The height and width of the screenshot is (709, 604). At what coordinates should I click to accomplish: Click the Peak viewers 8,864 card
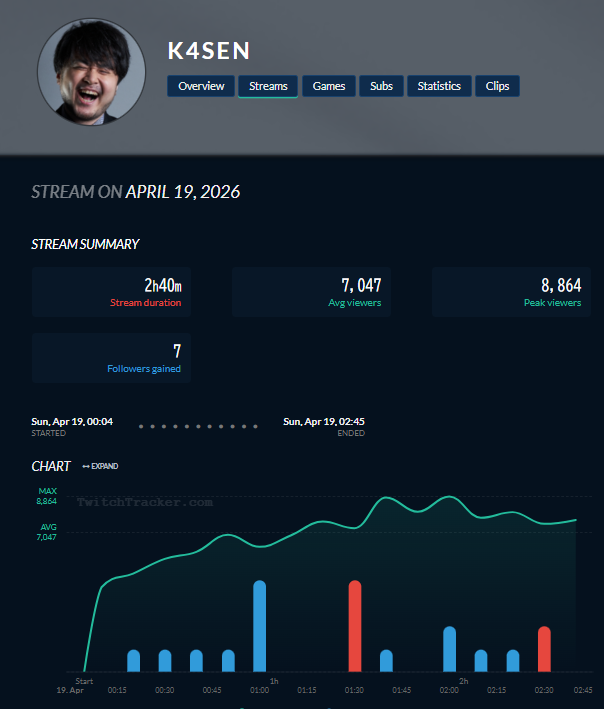pyautogui.click(x=511, y=292)
